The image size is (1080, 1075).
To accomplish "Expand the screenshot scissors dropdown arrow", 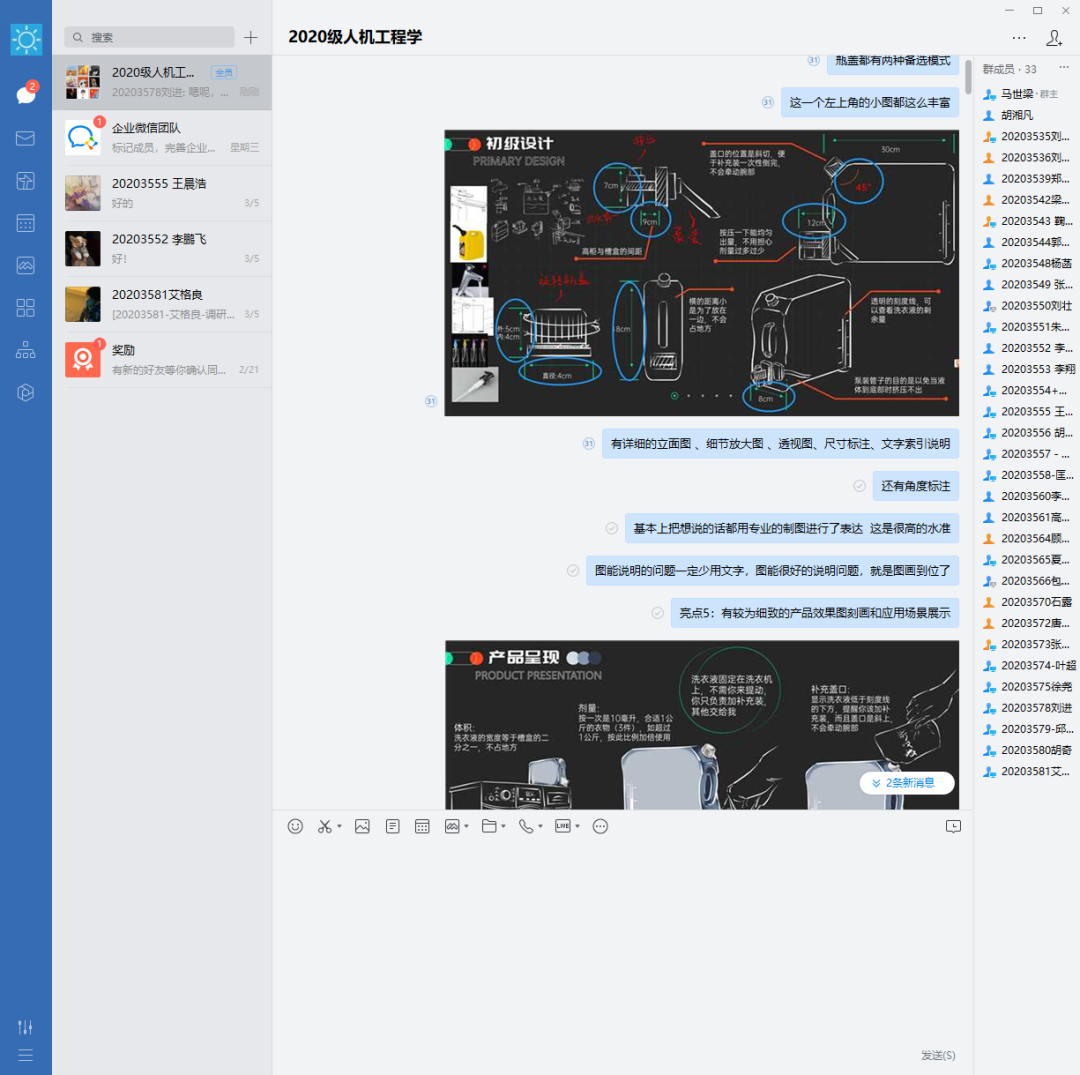I will click(339, 827).
